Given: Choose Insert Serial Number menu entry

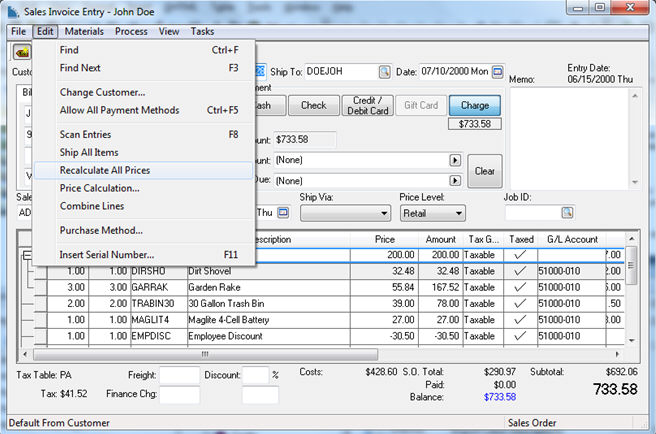Looking at the screenshot, I should (x=106, y=254).
